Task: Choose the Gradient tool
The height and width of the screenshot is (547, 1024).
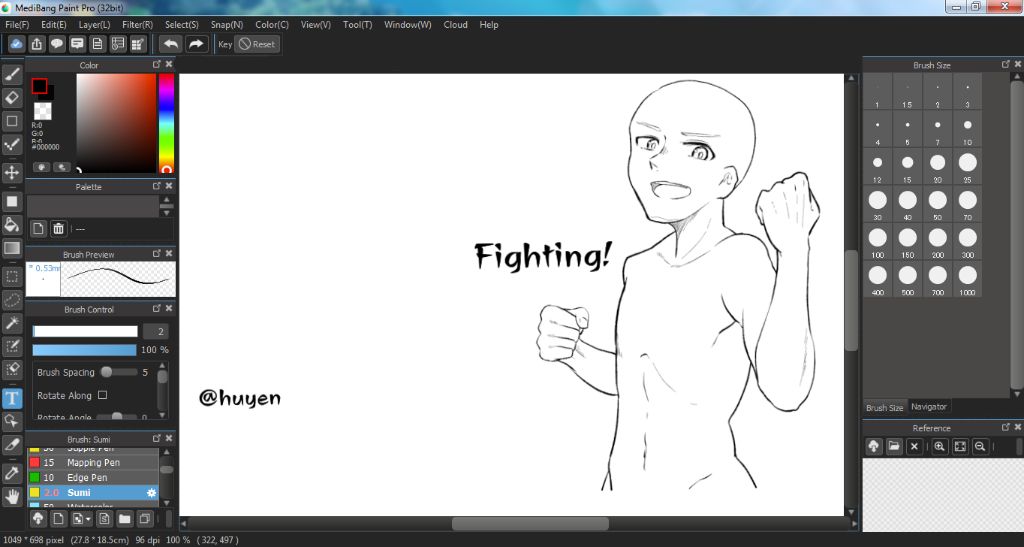Action: coord(12,248)
